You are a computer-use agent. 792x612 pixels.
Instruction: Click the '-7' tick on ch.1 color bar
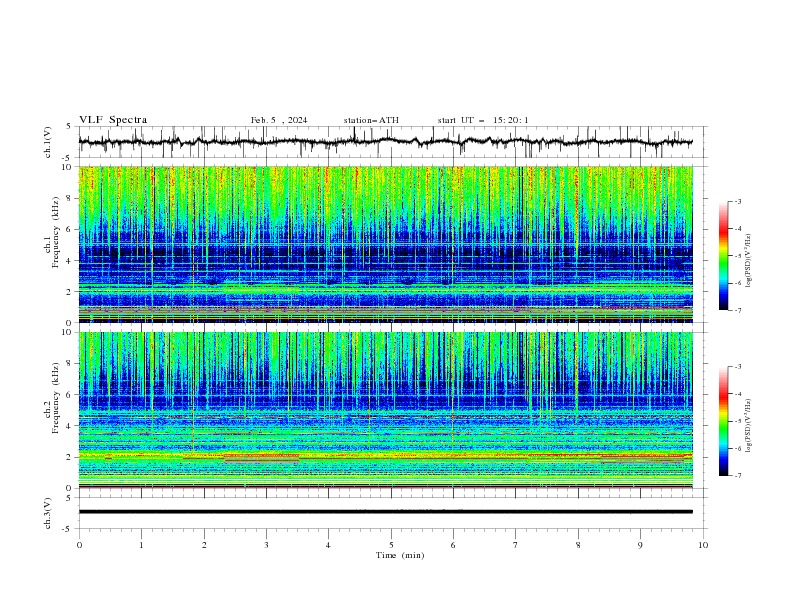pos(737,310)
